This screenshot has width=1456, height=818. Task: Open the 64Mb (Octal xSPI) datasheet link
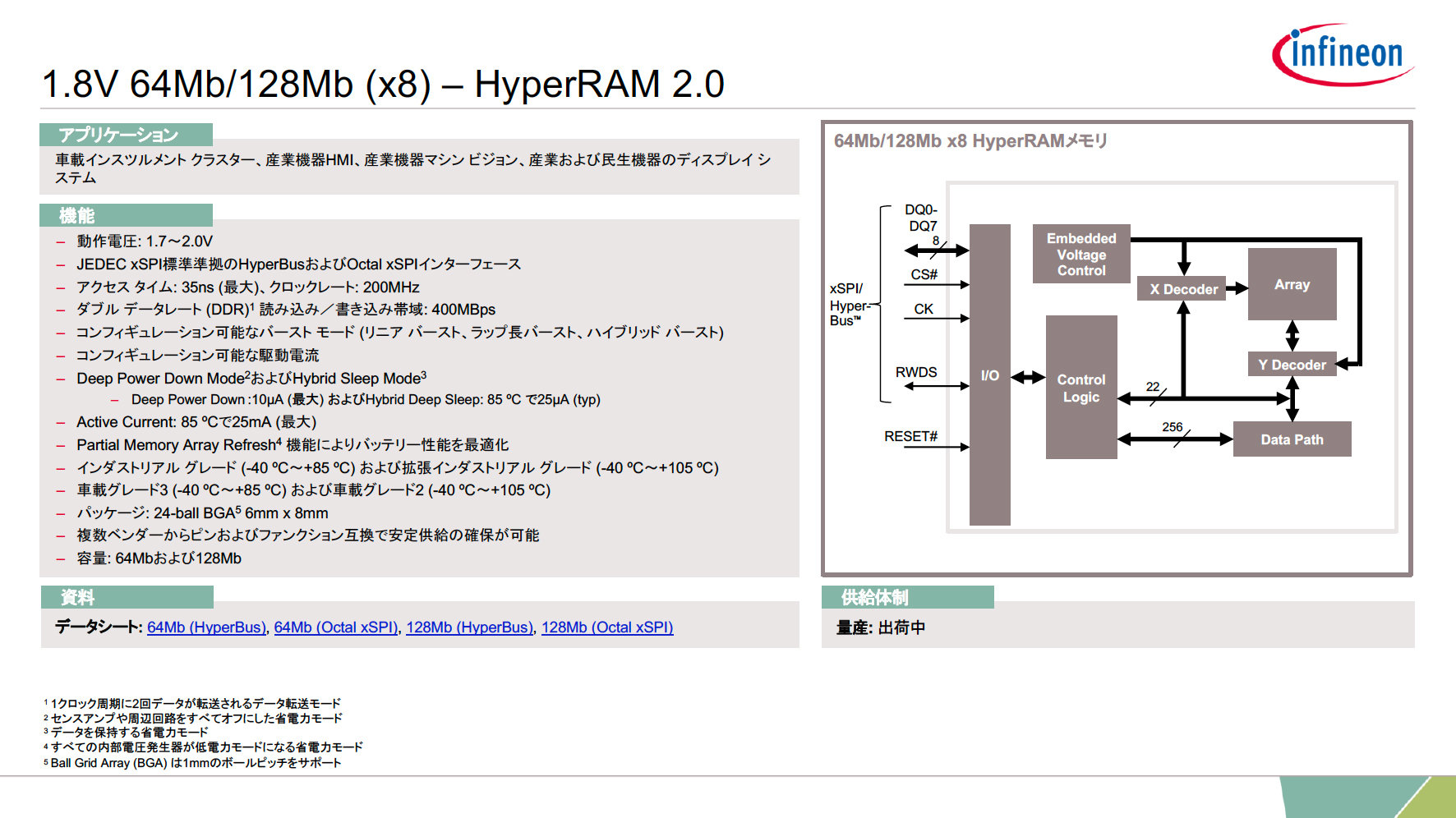336,627
